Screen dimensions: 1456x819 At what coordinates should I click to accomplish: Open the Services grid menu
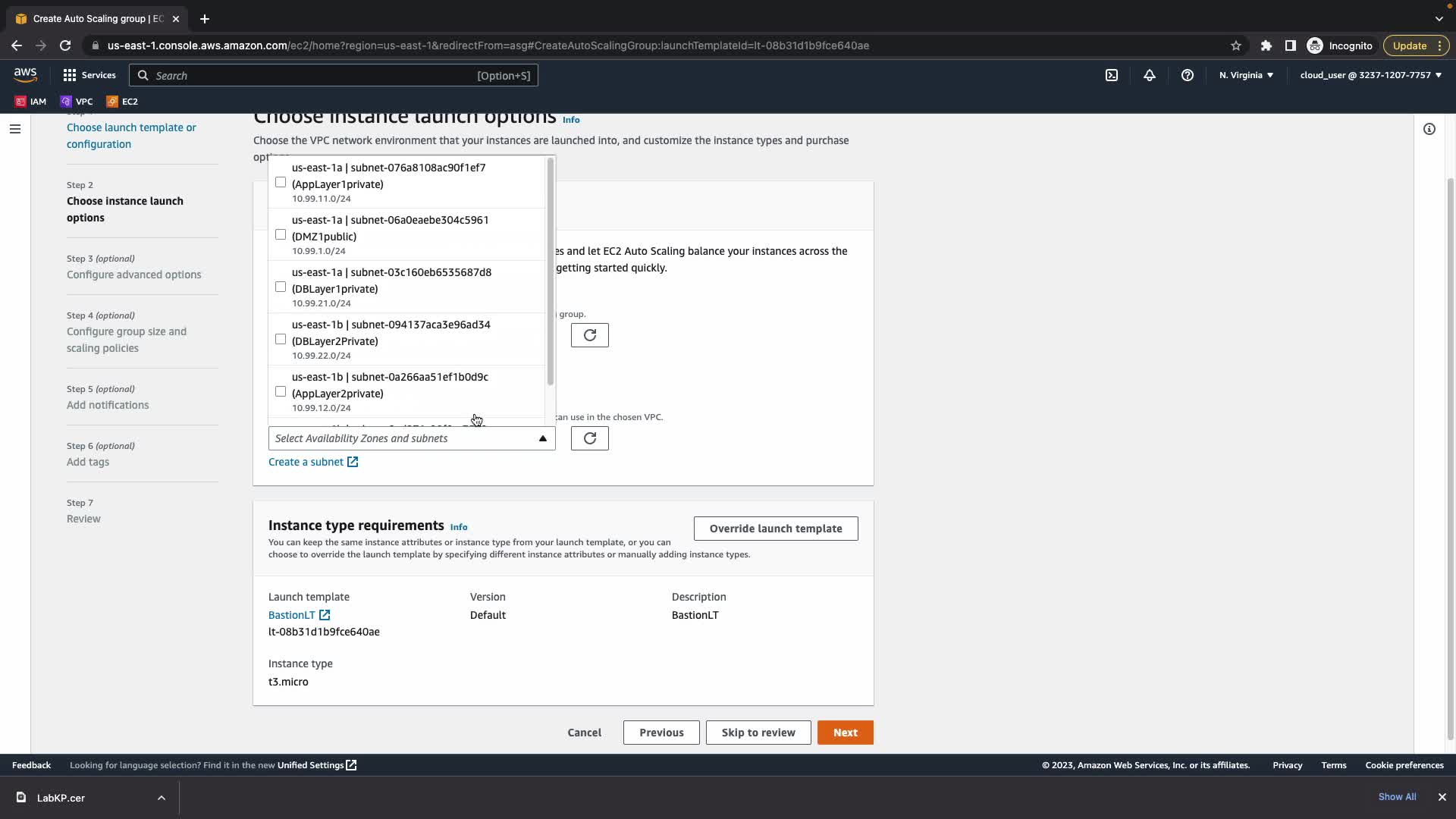89,75
